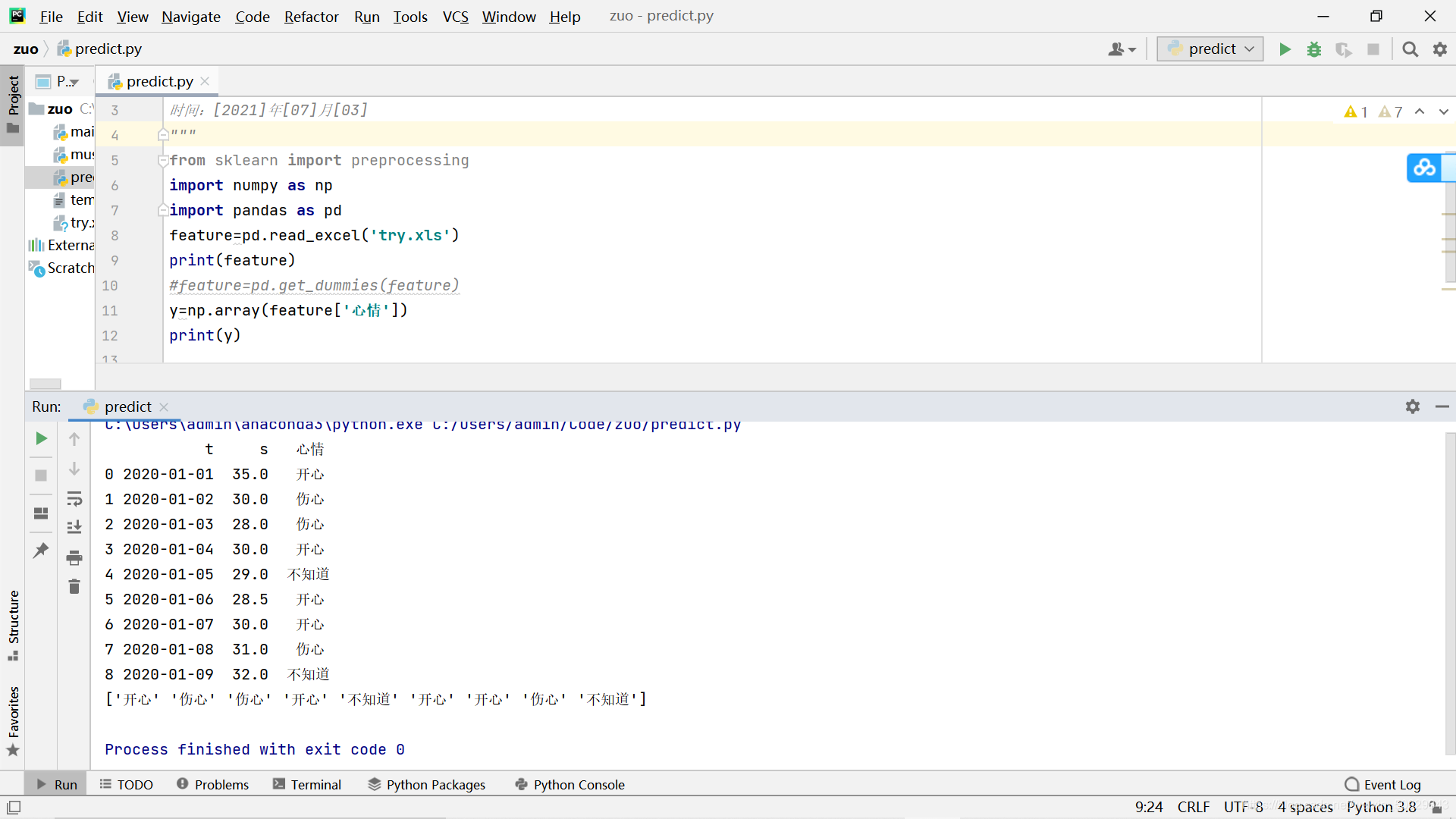Pin the predict run tab
This screenshot has height=819, width=1456.
click(x=41, y=551)
